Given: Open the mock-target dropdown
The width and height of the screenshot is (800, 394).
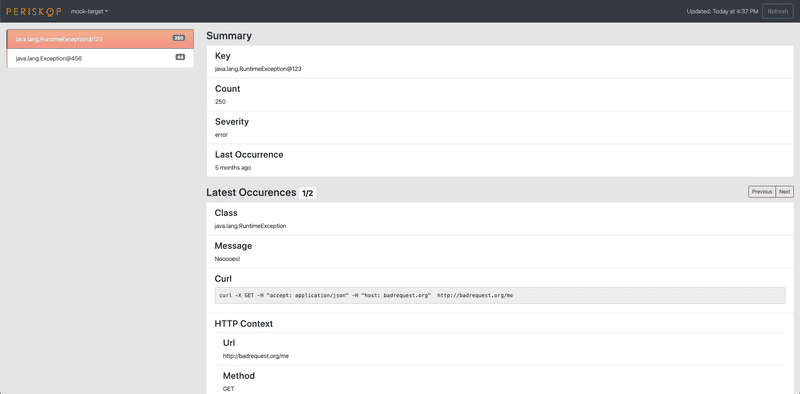Looking at the screenshot, I should click(89, 11).
